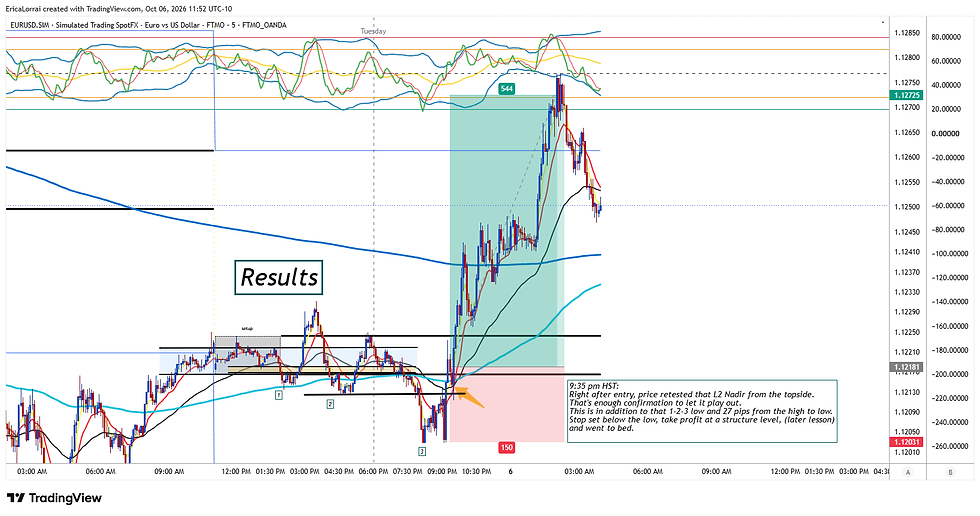This screenshot has width=980, height=516.
Task: Click the 1.12250 price on the scale
Action: coord(907,332)
